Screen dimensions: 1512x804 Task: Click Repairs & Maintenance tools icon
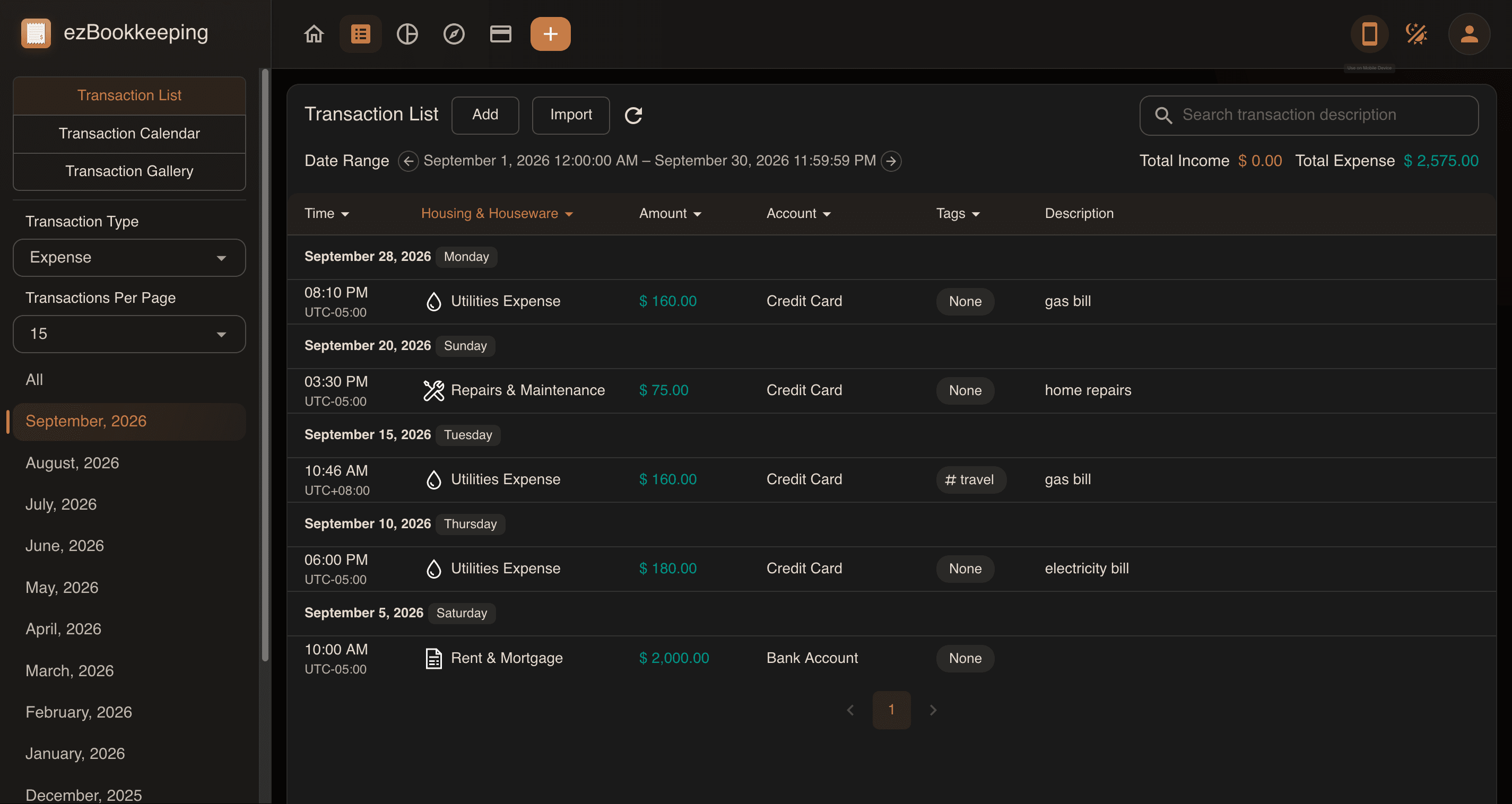coord(434,391)
